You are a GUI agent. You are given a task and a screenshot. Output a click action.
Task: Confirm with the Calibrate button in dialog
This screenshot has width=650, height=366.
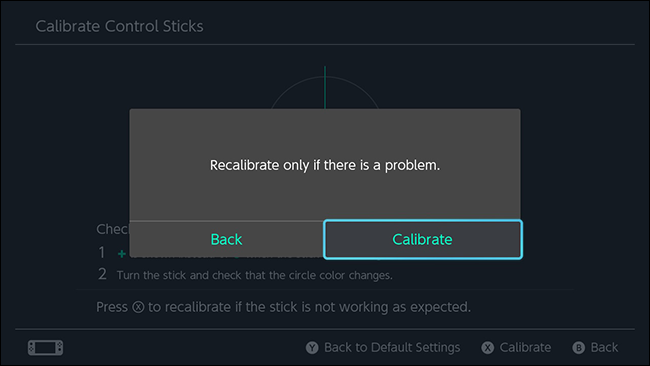[422, 240]
